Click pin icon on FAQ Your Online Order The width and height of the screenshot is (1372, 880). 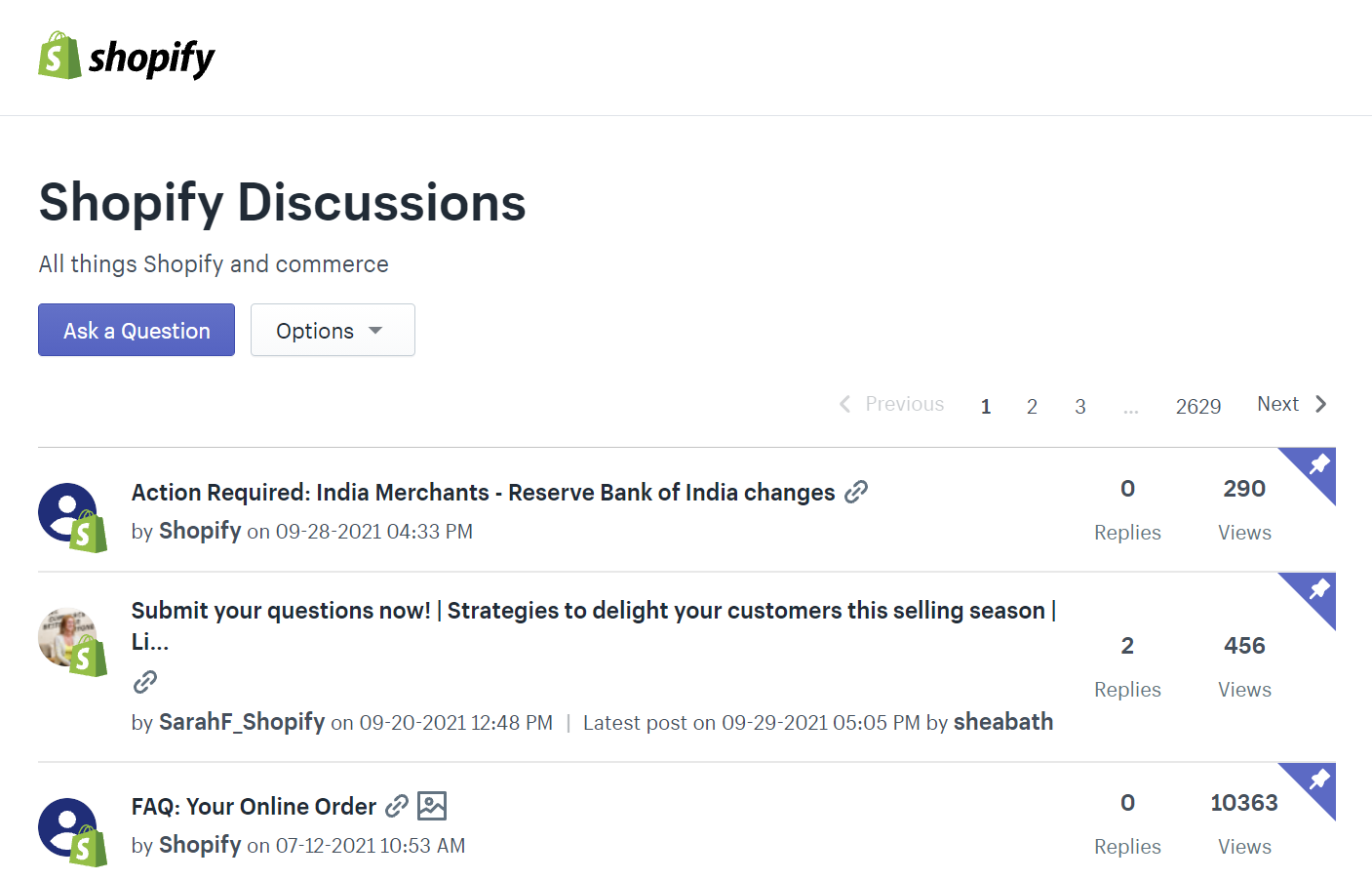(x=1318, y=780)
